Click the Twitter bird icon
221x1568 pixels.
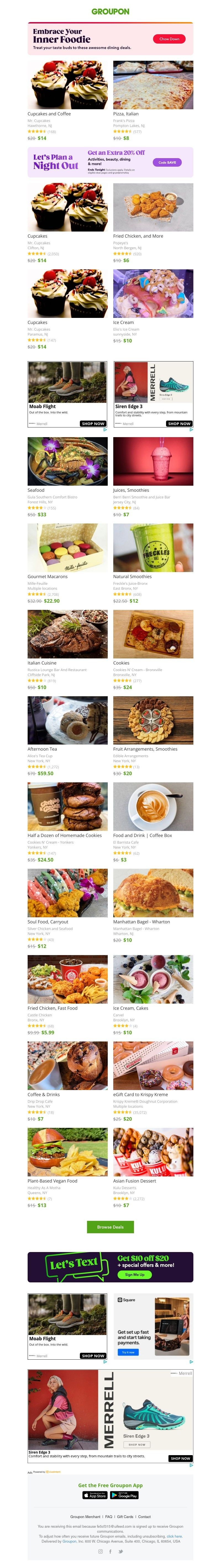120,1551
